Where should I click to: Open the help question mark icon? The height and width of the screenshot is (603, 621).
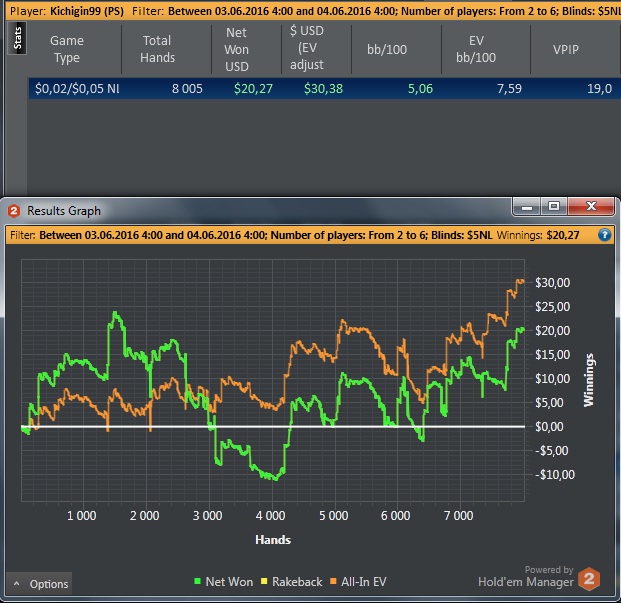click(604, 235)
